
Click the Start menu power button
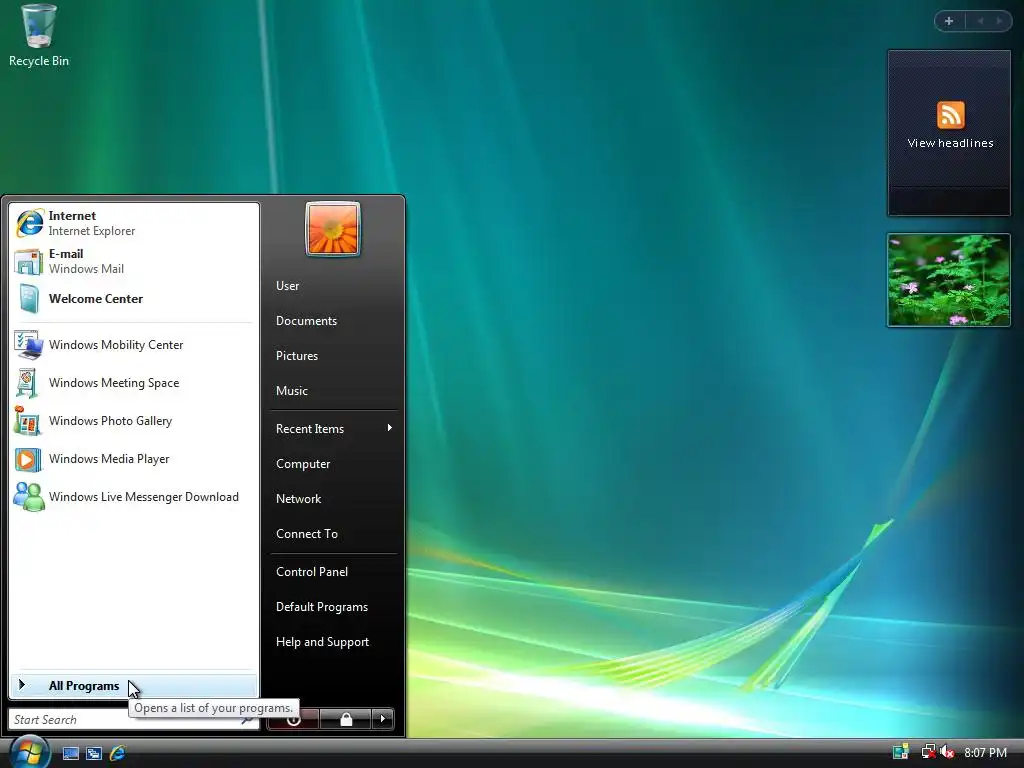tap(293, 720)
